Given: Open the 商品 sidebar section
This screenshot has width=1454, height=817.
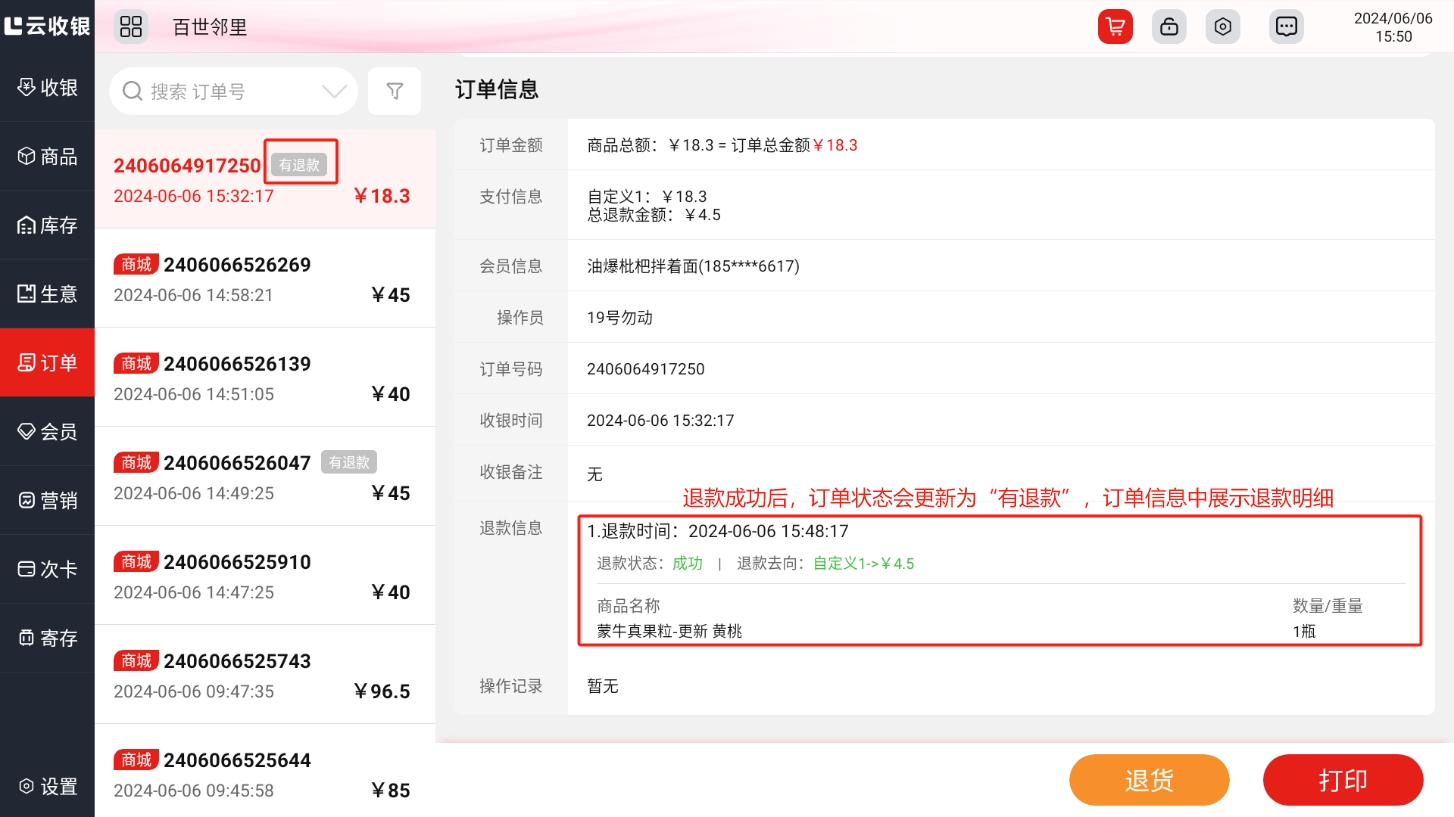Looking at the screenshot, I should click(x=47, y=157).
